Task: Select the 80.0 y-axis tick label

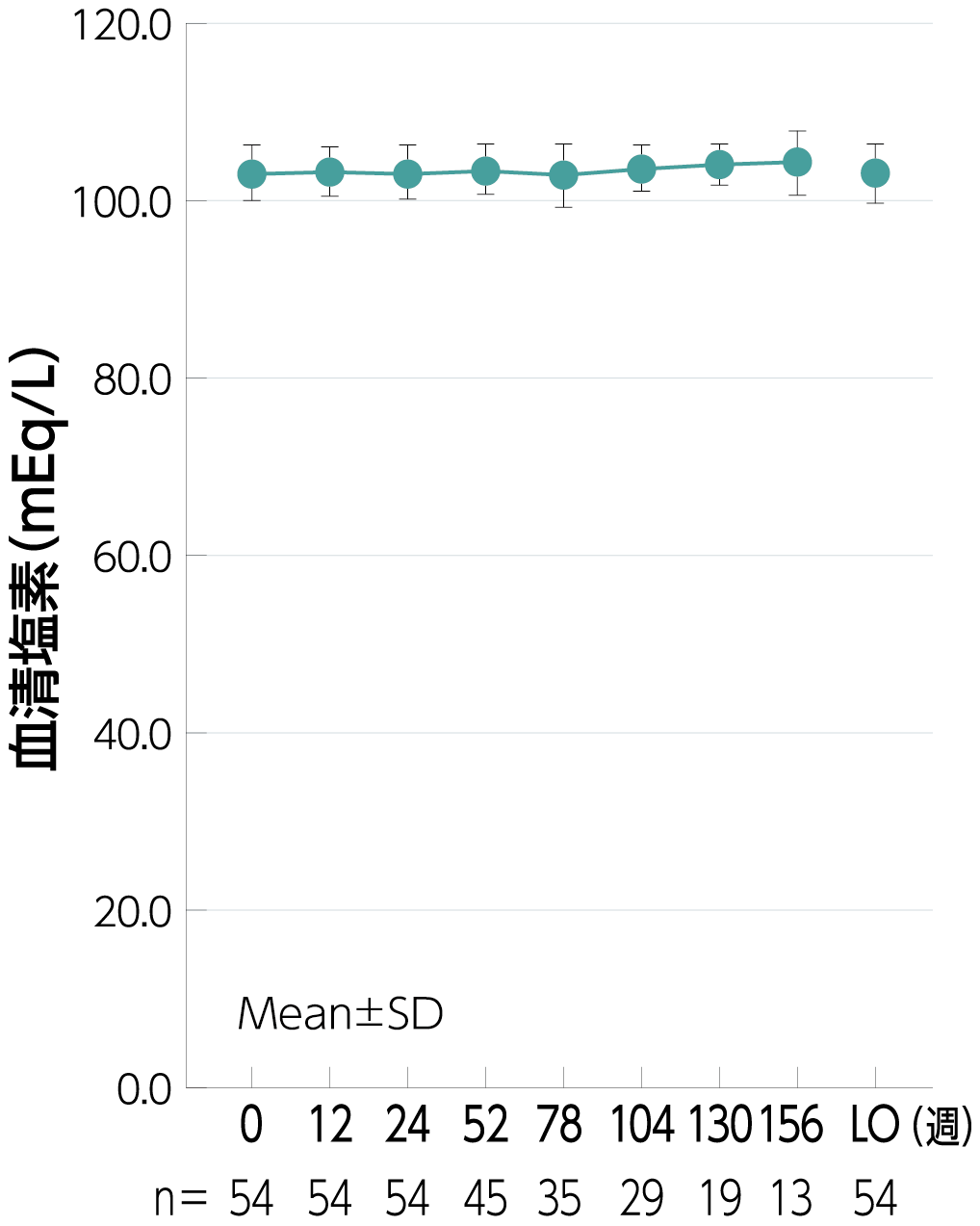Action: (133, 379)
